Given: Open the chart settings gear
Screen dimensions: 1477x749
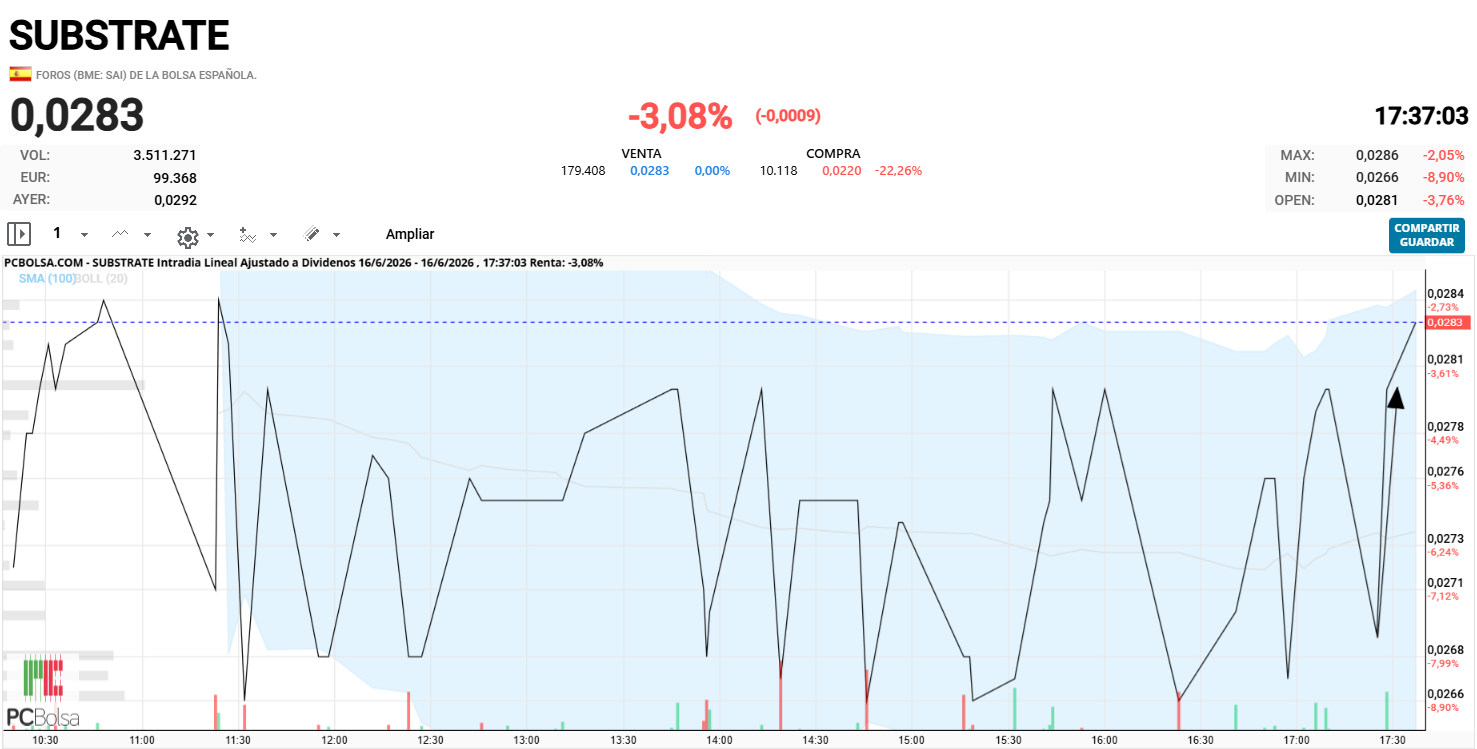Looking at the screenshot, I should tap(187, 237).
